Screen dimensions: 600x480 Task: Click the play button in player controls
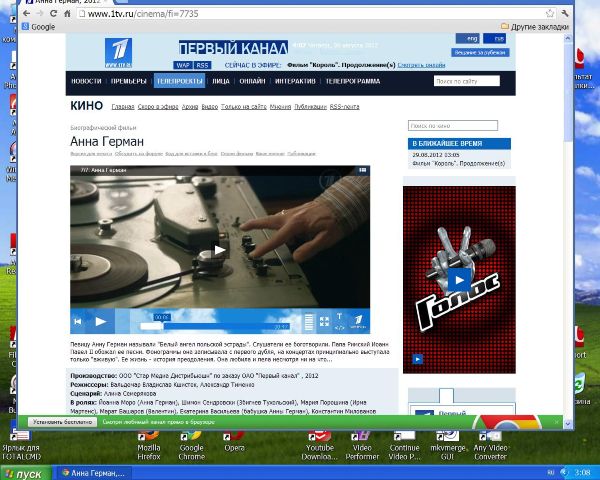click(101, 322)
